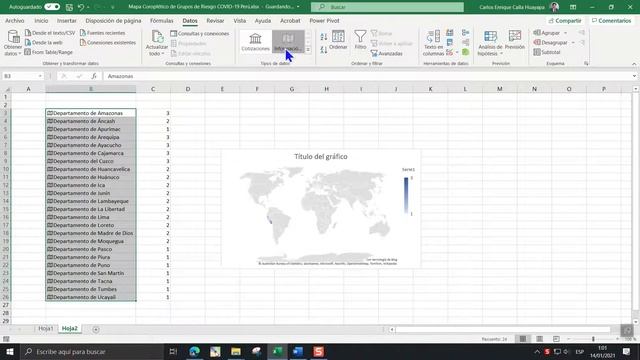
Task: Click the Obtener datos button
Action: click(13, 43)
